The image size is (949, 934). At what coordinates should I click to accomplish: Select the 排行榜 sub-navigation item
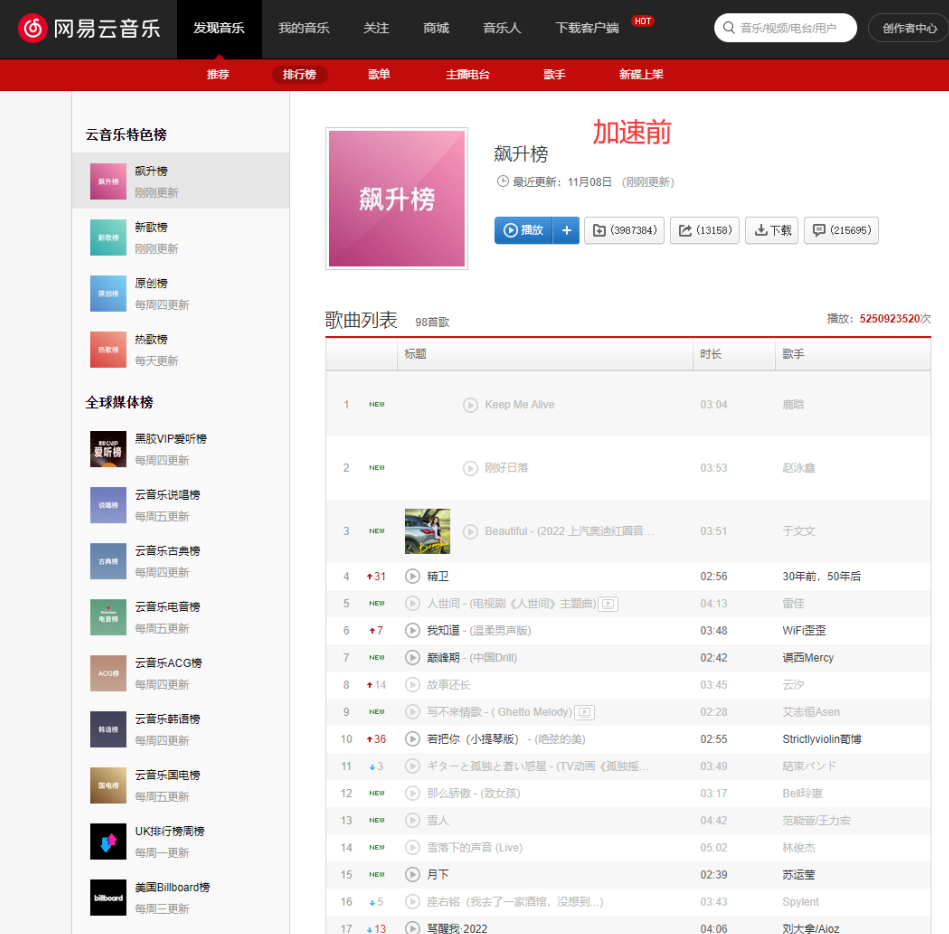pos(300,74)
